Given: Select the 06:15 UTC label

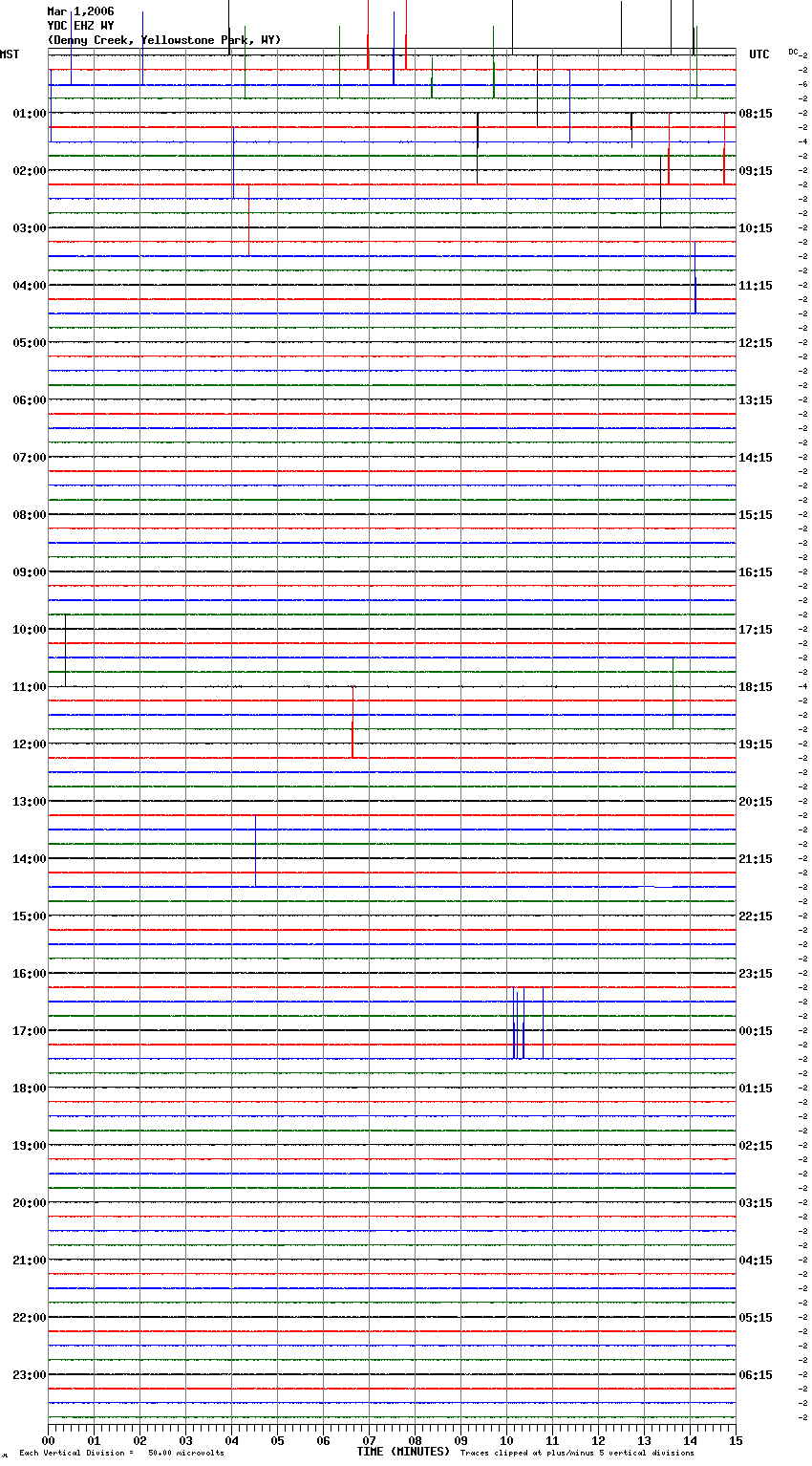Looking at the screenshot, I should [x=756, y=1375].
